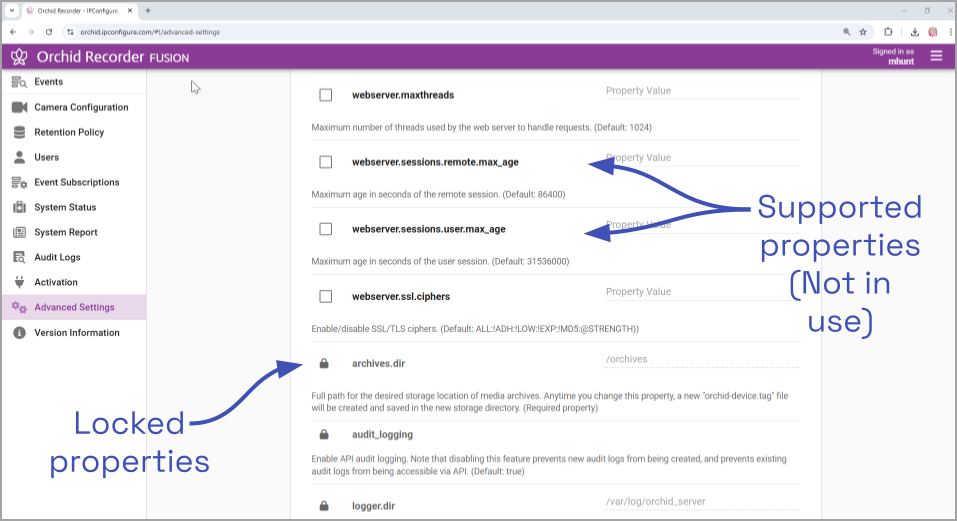Open browser extensions puzzle icon

pos(888,32)
